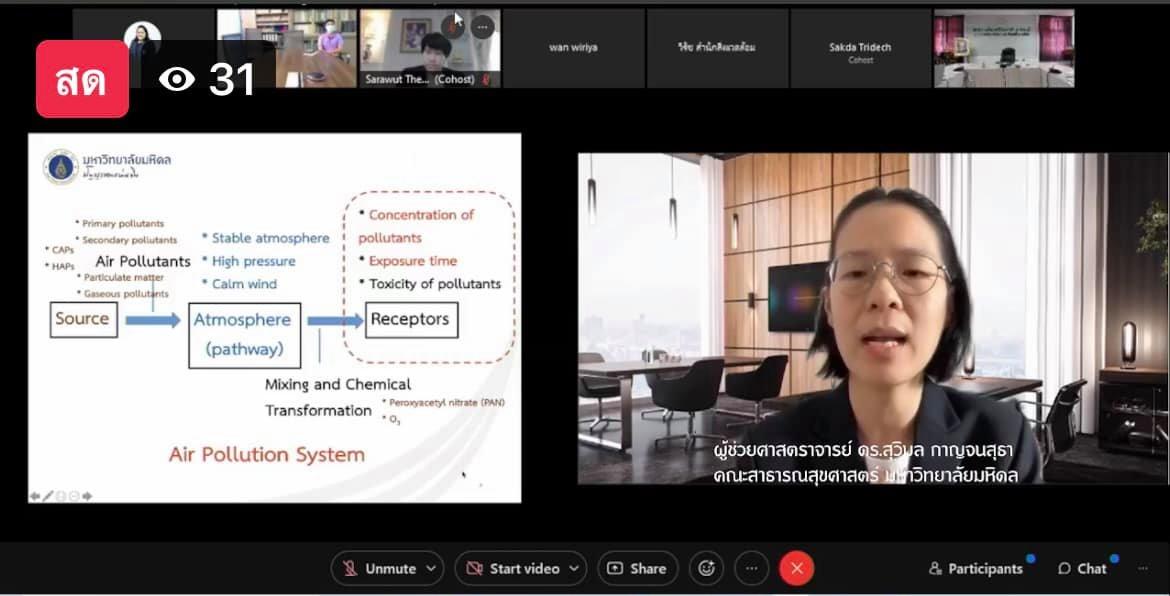Viewport: 1170px width, 596px height.
Task: Click the red live badge
Action: tap(82, 79)
